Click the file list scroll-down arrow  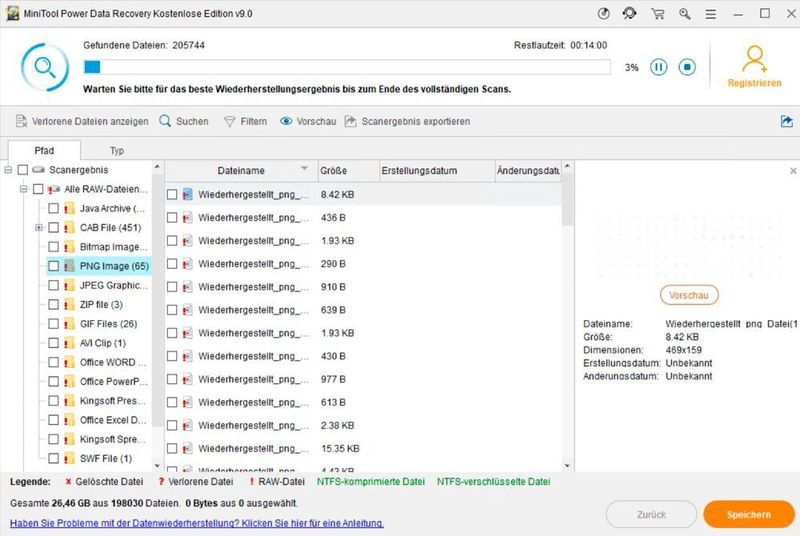[x=567, y=466]
